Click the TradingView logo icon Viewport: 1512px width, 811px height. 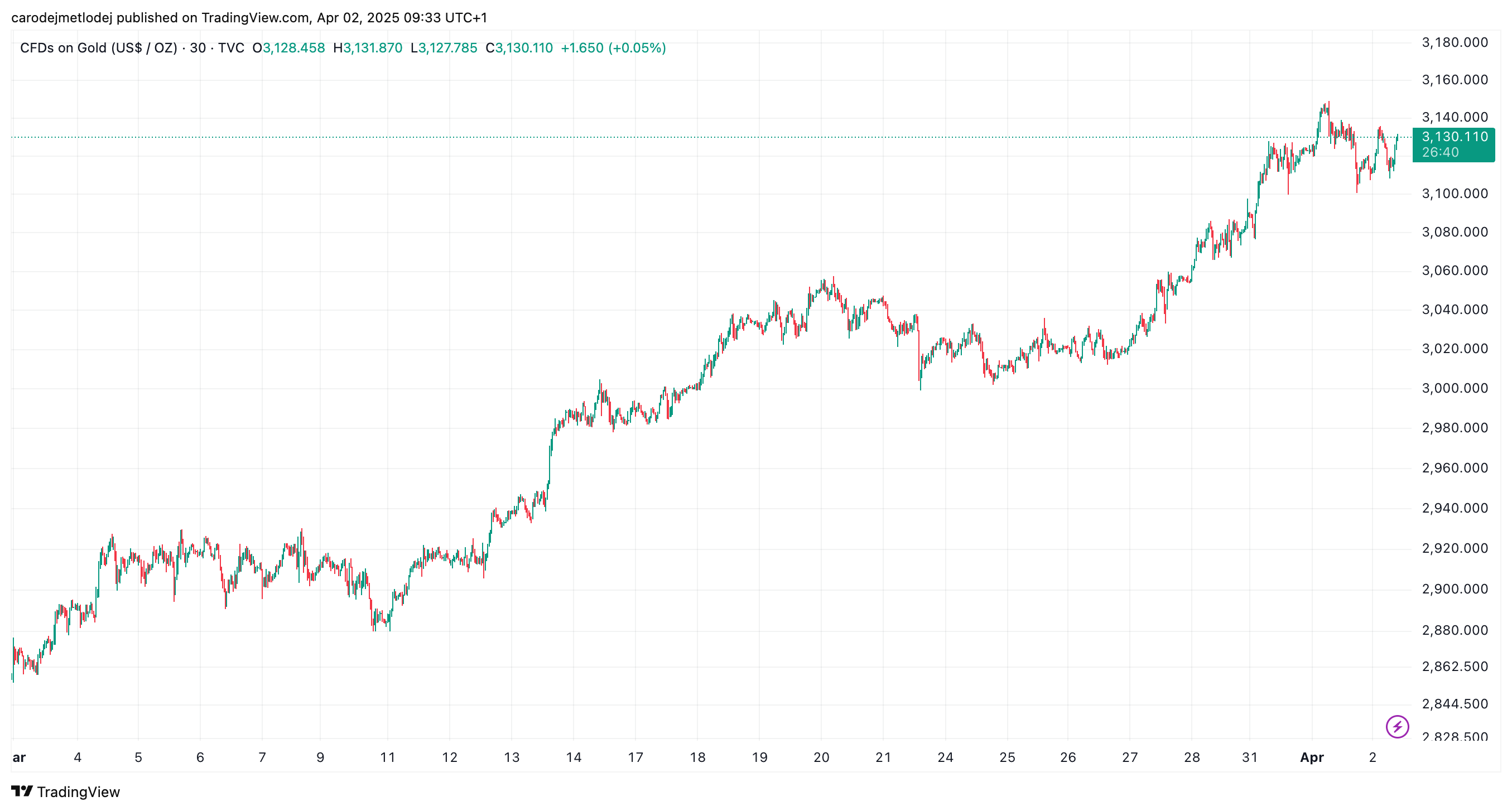tap(22, 791)
